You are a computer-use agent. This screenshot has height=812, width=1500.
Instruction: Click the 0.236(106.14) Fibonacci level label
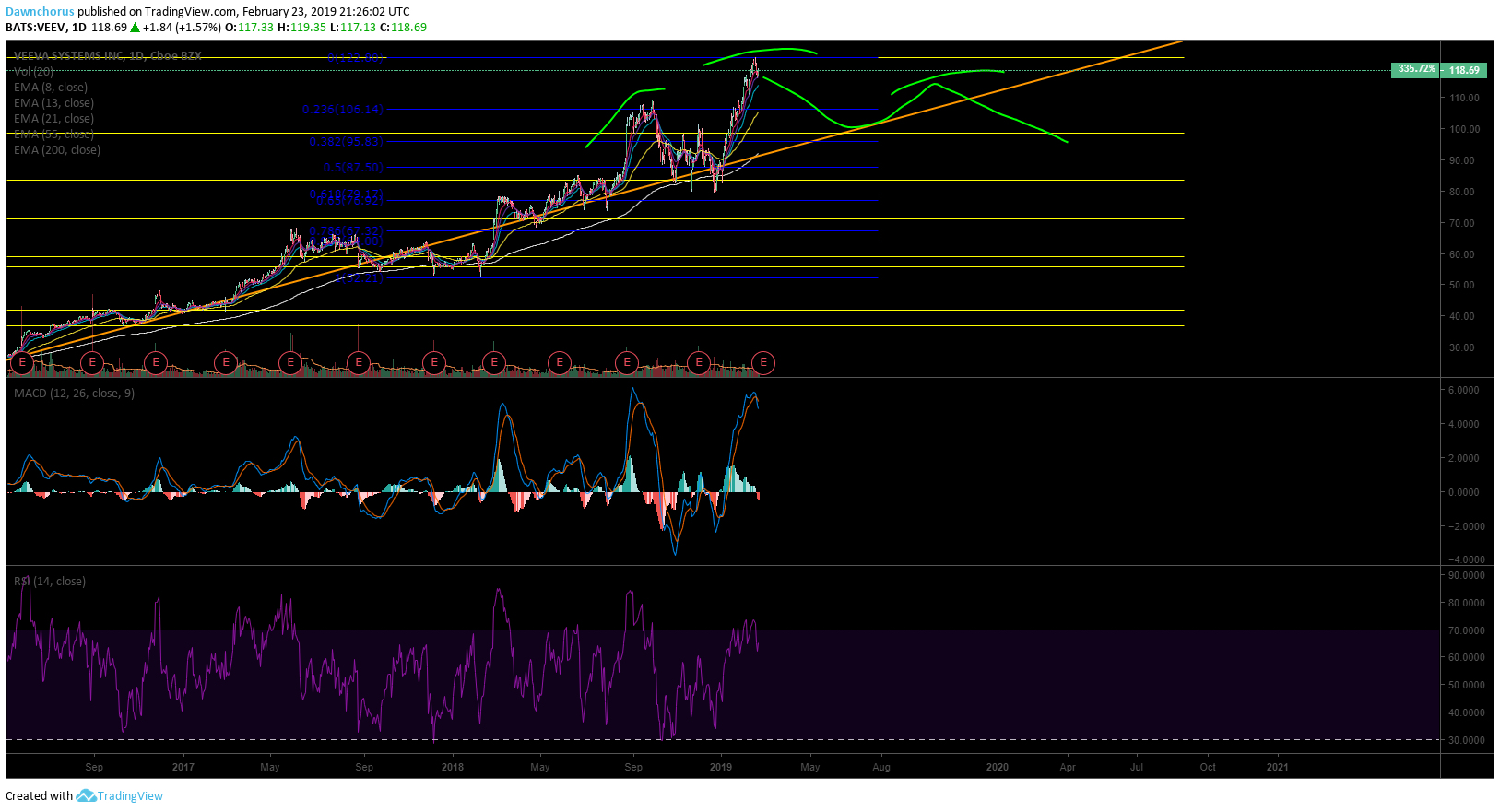(x=343, y=110)
